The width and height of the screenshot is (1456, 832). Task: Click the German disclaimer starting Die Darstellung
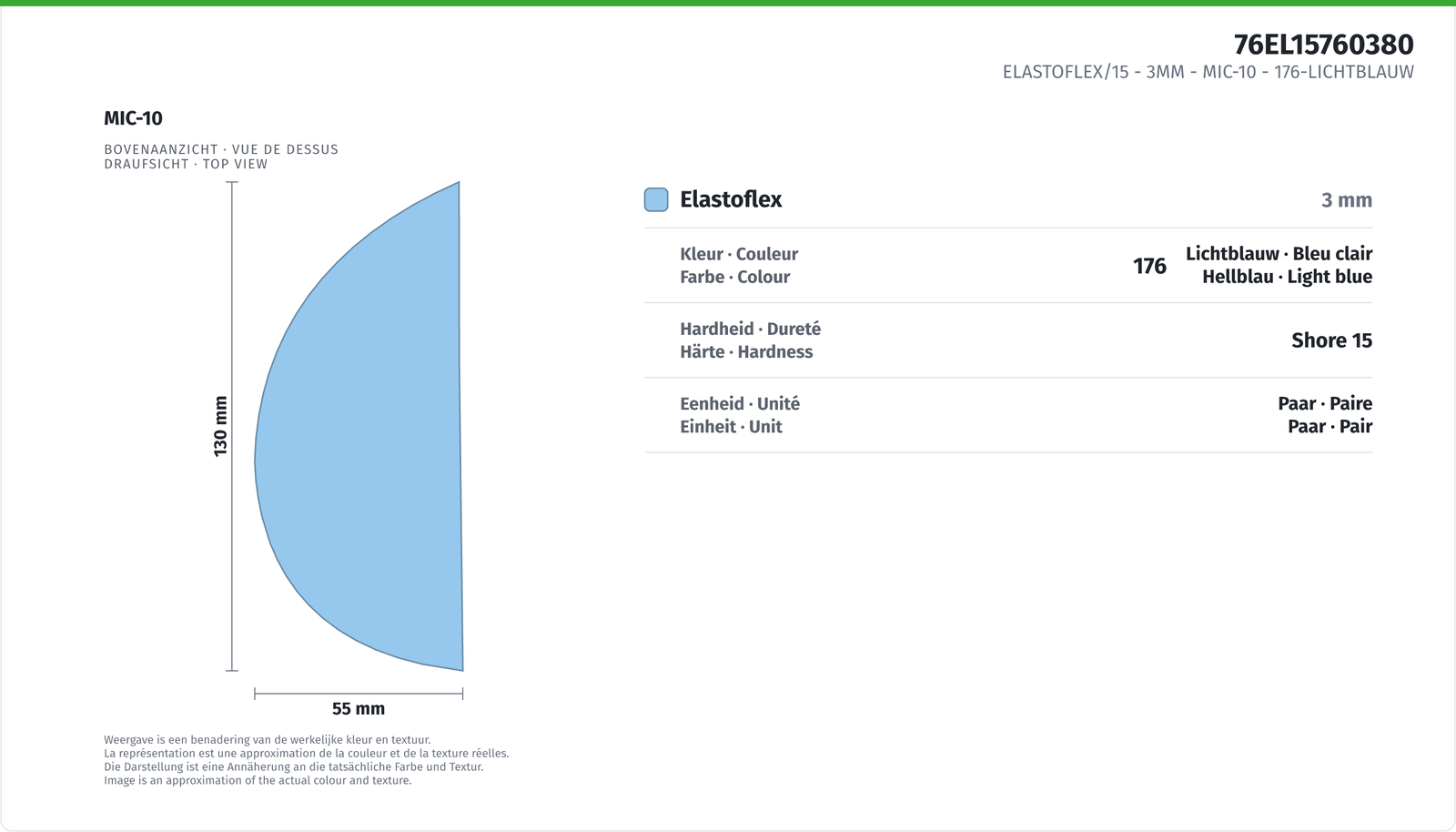tap(293, 766)
